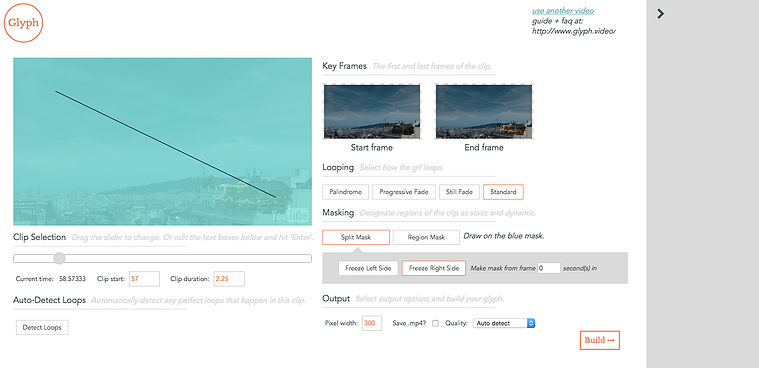Screen dimensions: 759x368
Task: Select Freeze Left Side button
Action: [x=368, y=268]
